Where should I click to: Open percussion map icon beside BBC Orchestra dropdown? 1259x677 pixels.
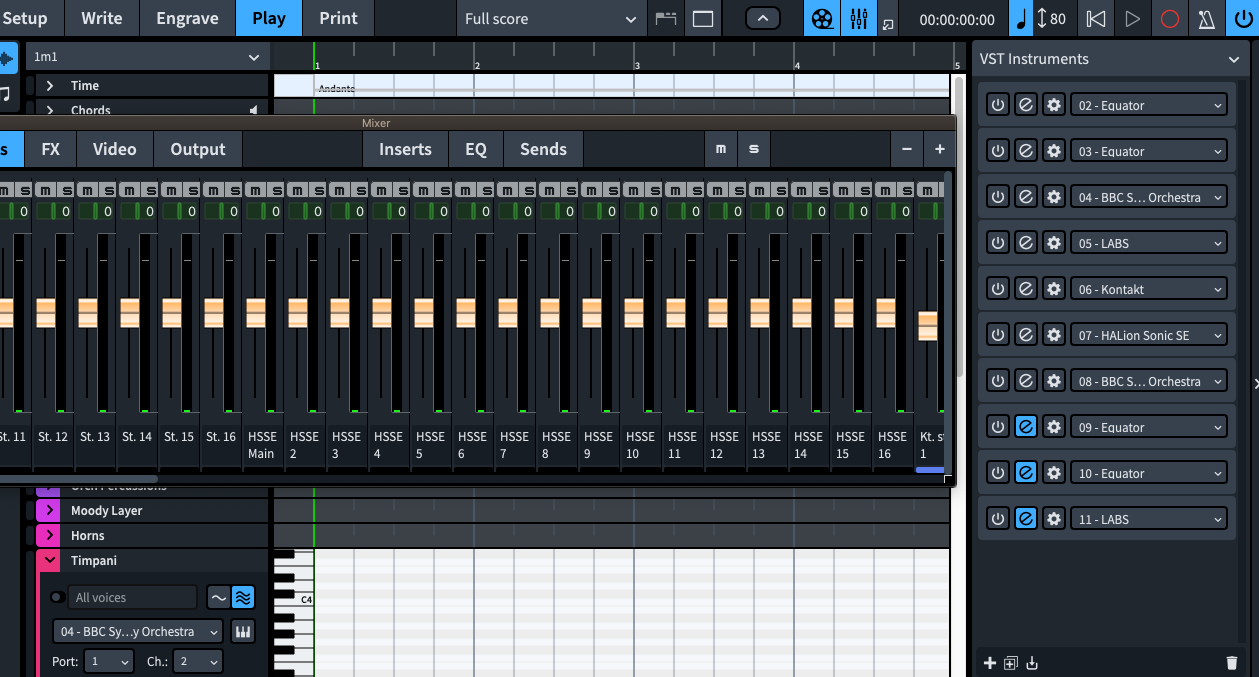(x=242, y=632)
